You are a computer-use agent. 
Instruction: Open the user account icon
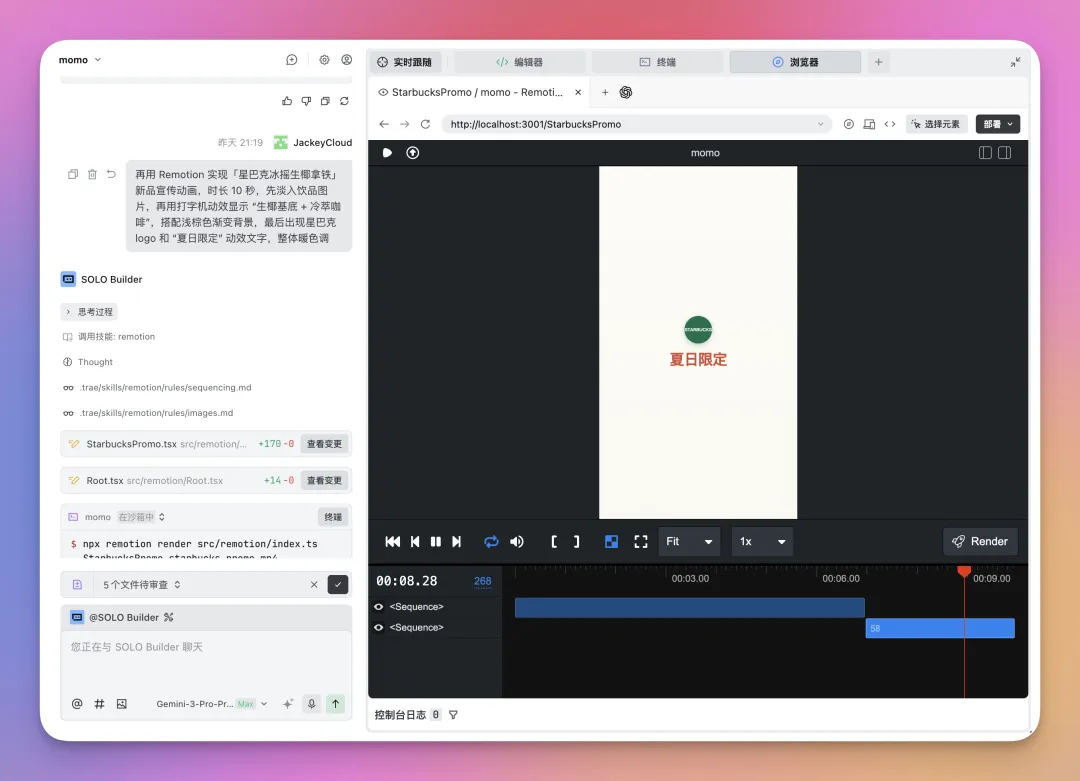[x=346, y=60]
